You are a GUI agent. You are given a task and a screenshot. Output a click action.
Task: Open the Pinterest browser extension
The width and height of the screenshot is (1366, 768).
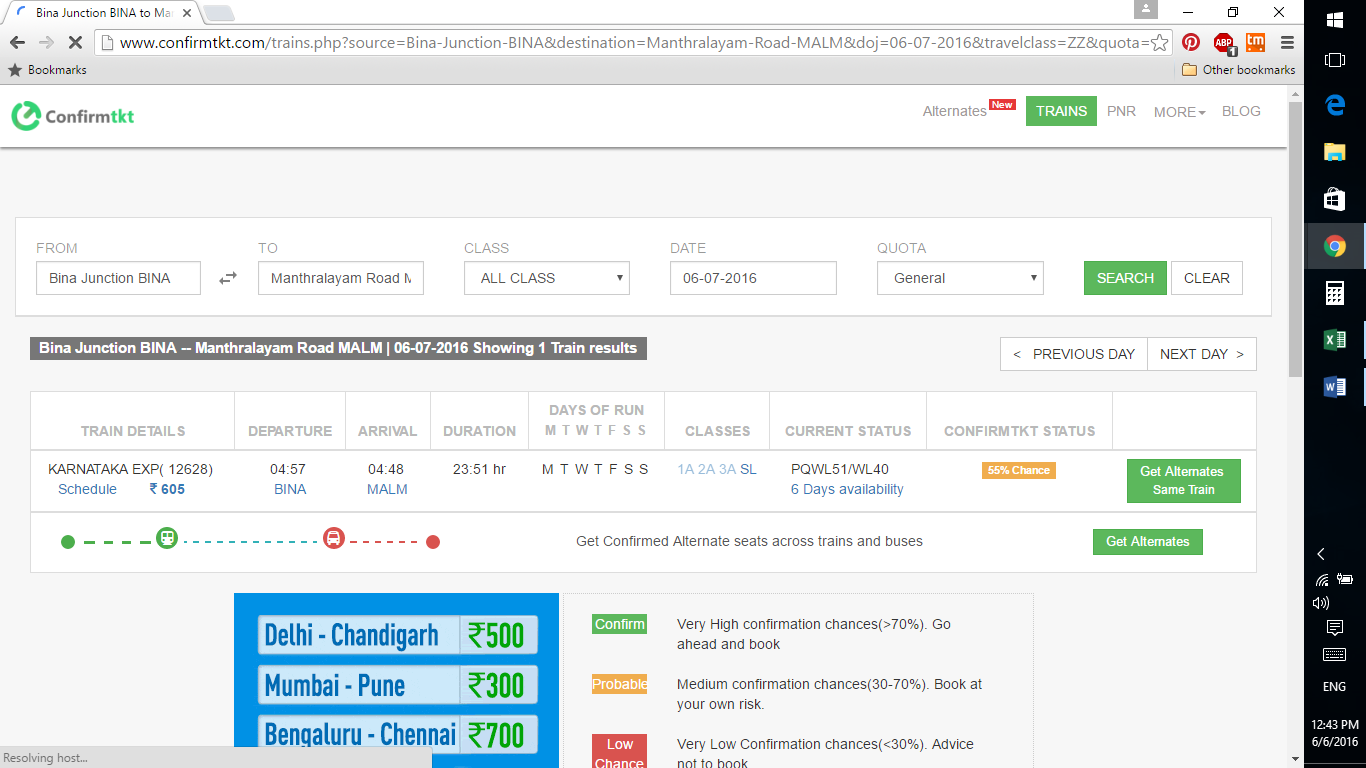[x=1190, y=43]
